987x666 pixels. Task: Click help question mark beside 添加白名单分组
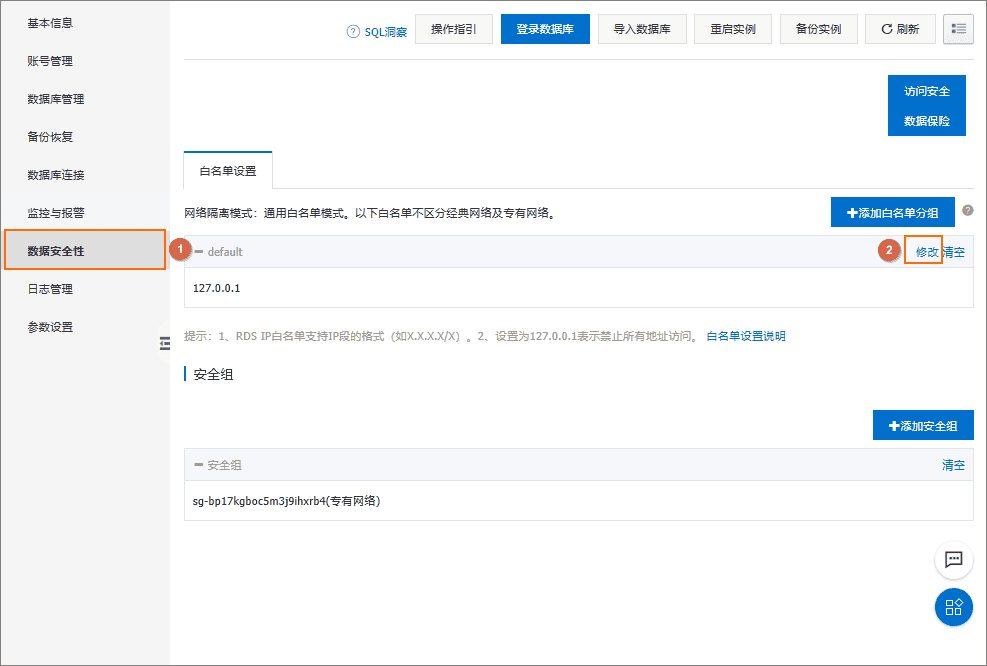(x=967, y=211)
